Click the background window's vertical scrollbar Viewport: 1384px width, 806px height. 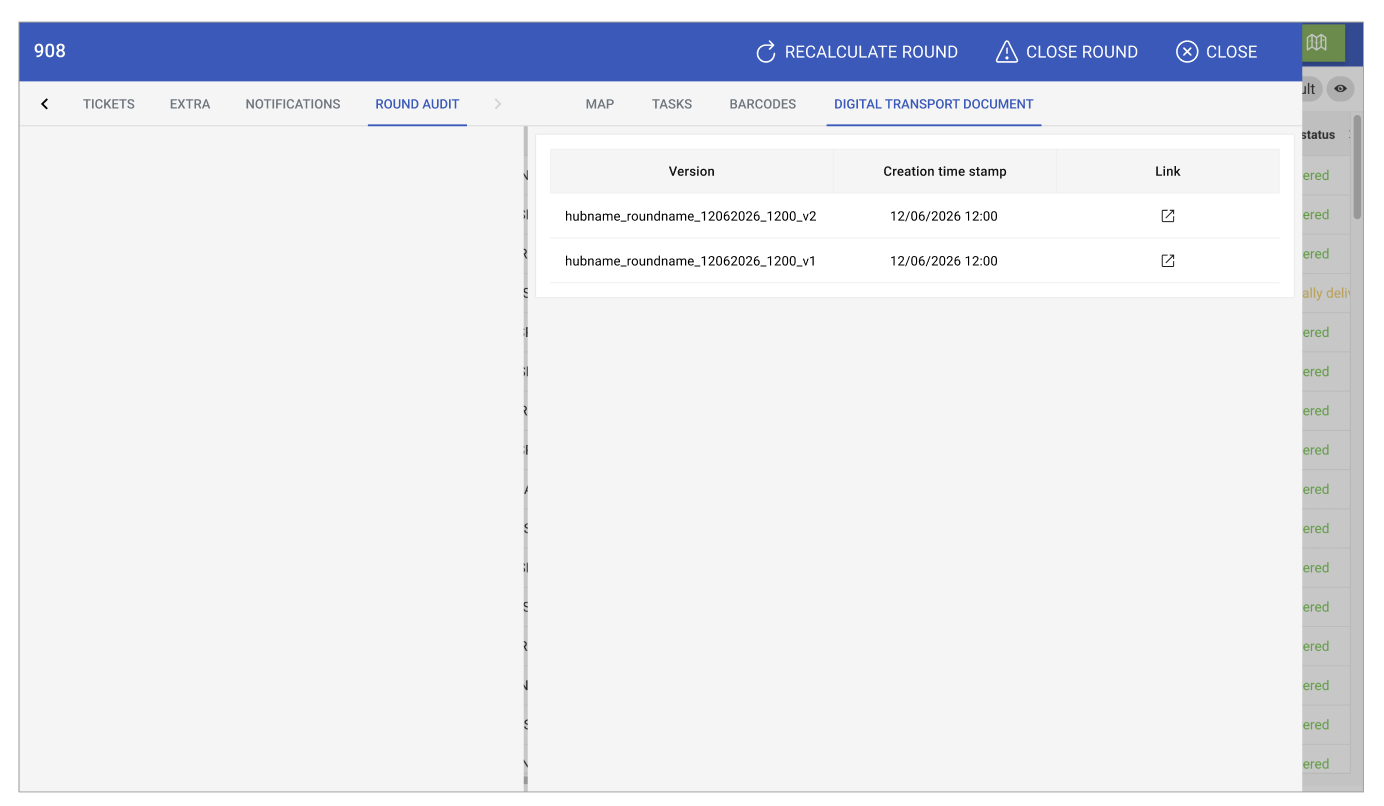[x=1357, y=167]
